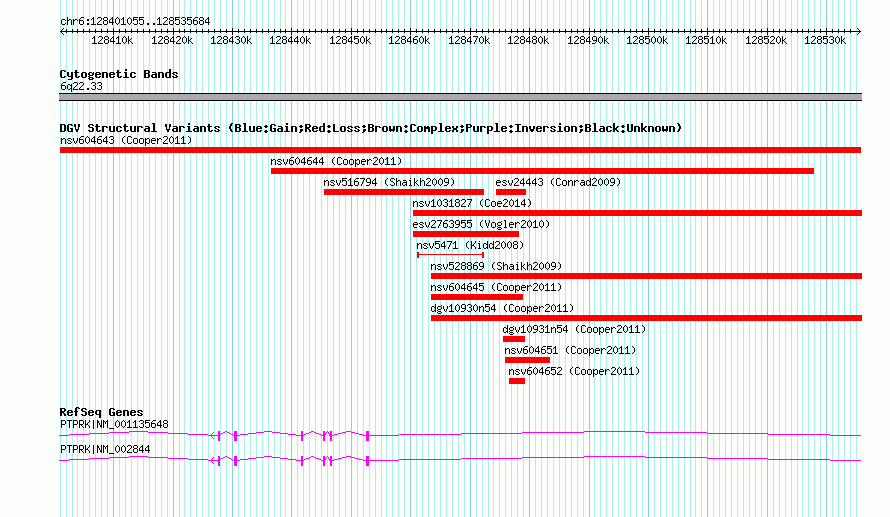Viewport: 890px width, 517px height.
Task: Click the 128420k ruler tick label
Action: 172,40
